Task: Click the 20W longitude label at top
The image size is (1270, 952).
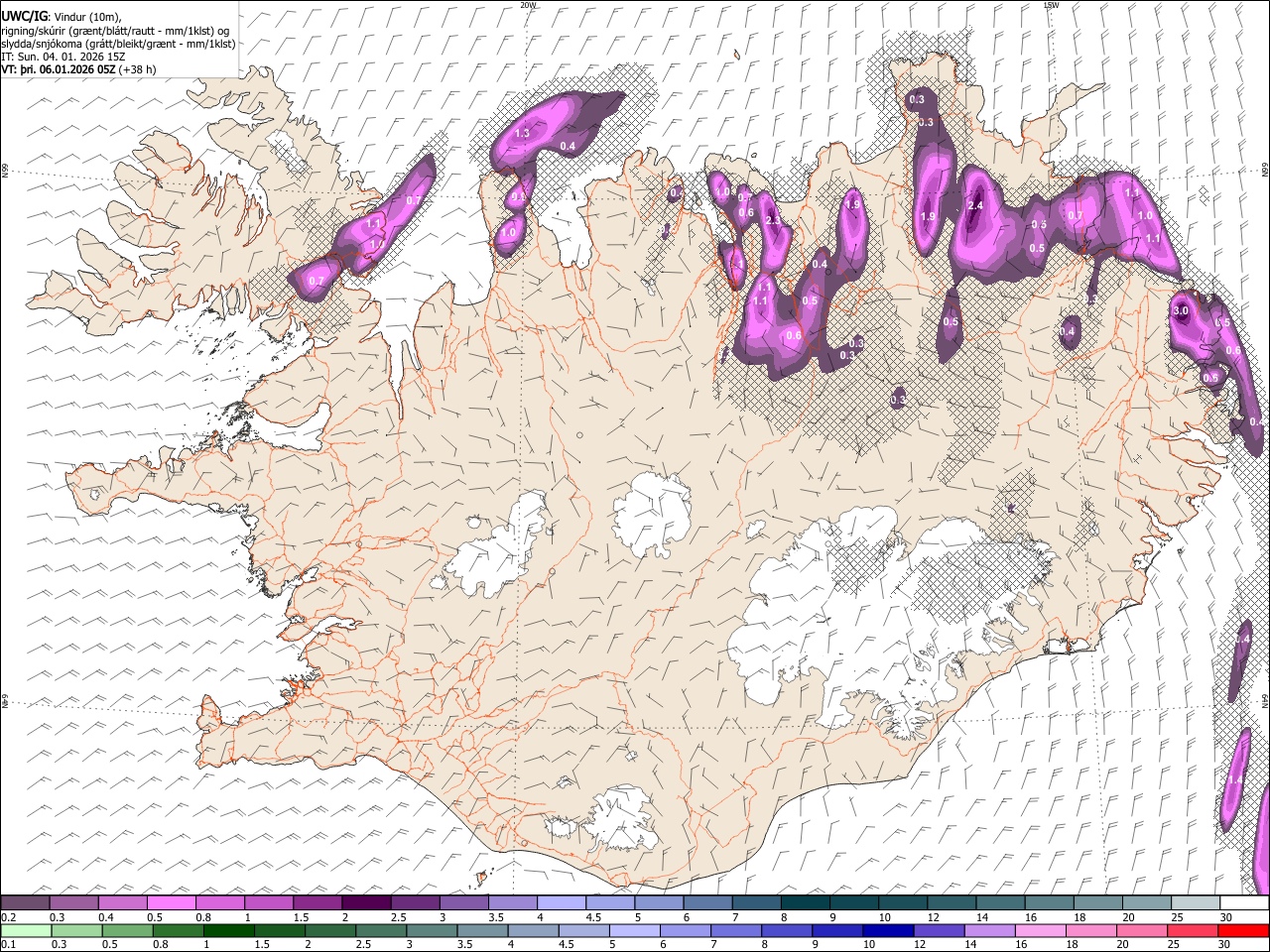Action: (x=528, y=5)
